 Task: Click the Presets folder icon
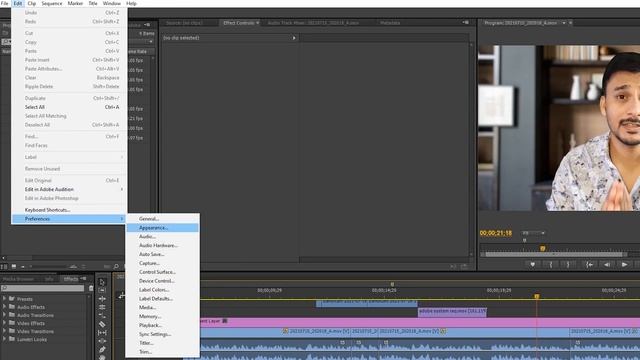pyautogui.click(x=12, y=299)
